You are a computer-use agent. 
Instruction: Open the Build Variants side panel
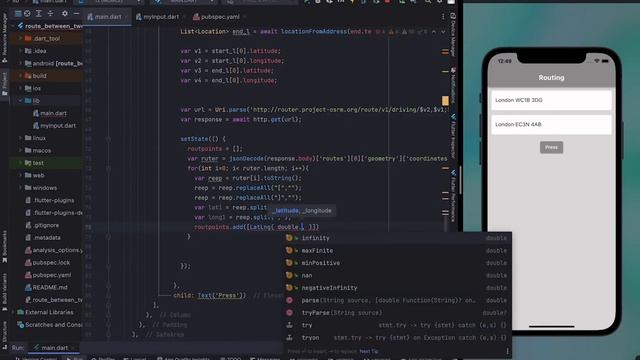[x=4, y=291]
